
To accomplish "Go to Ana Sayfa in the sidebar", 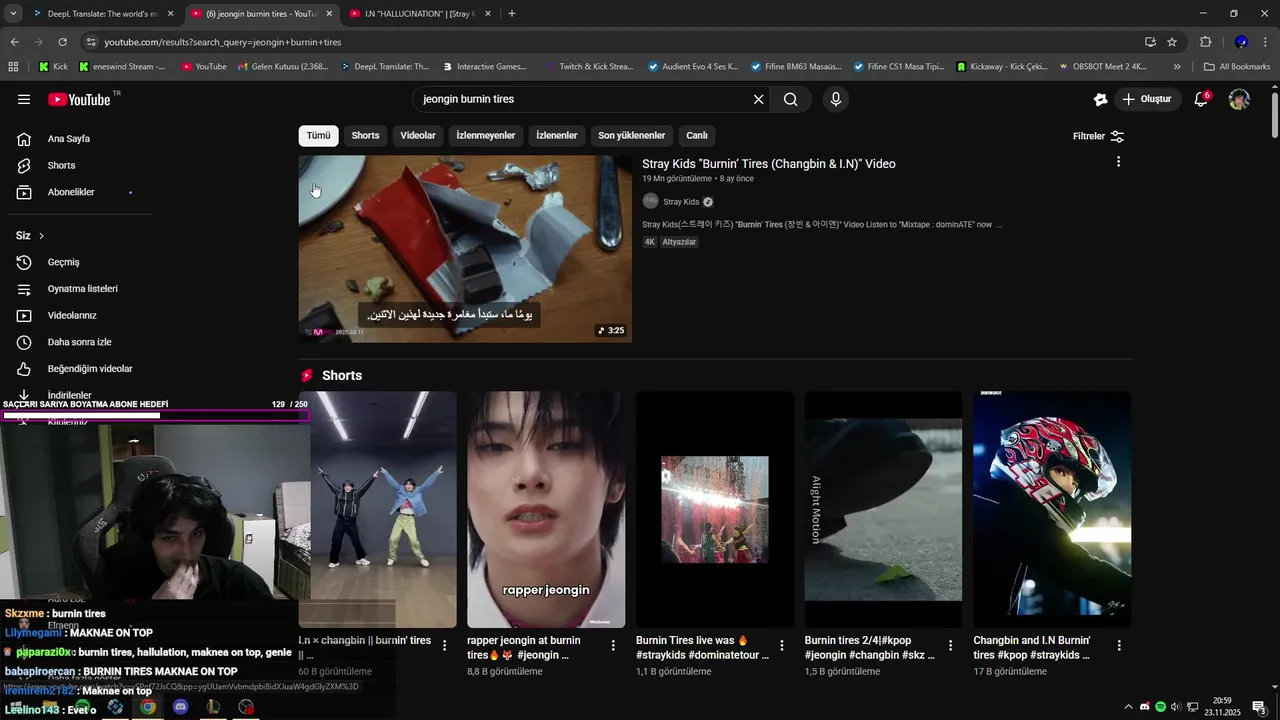I will [x=68, y=139].
